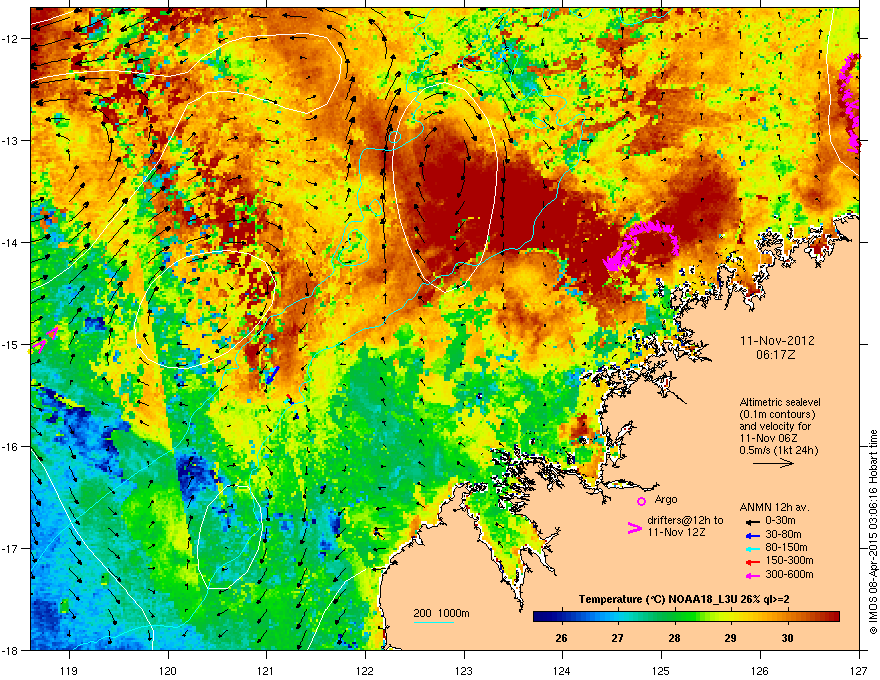Click the 121 longitude axis label
This screenshot has width=880, height=680.
(266, 670)
